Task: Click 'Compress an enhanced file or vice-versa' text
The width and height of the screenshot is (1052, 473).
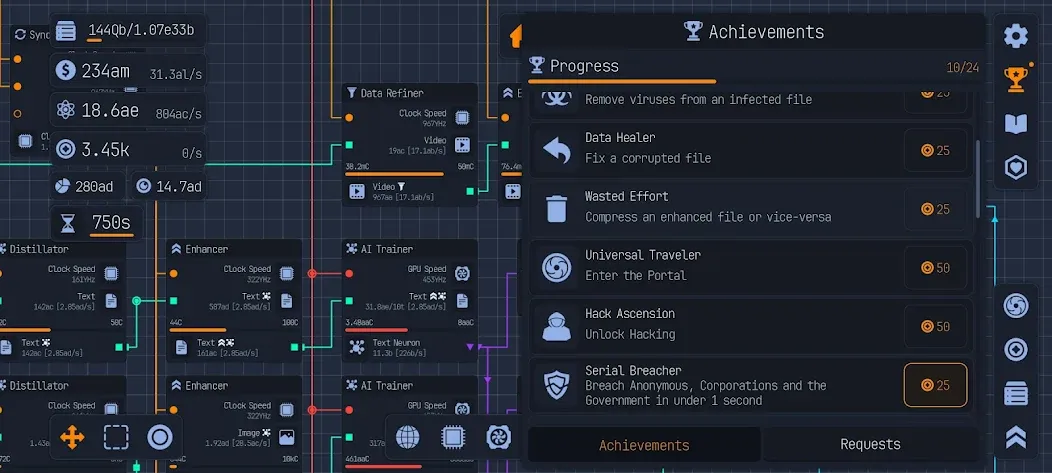Action: pos(708,217)
